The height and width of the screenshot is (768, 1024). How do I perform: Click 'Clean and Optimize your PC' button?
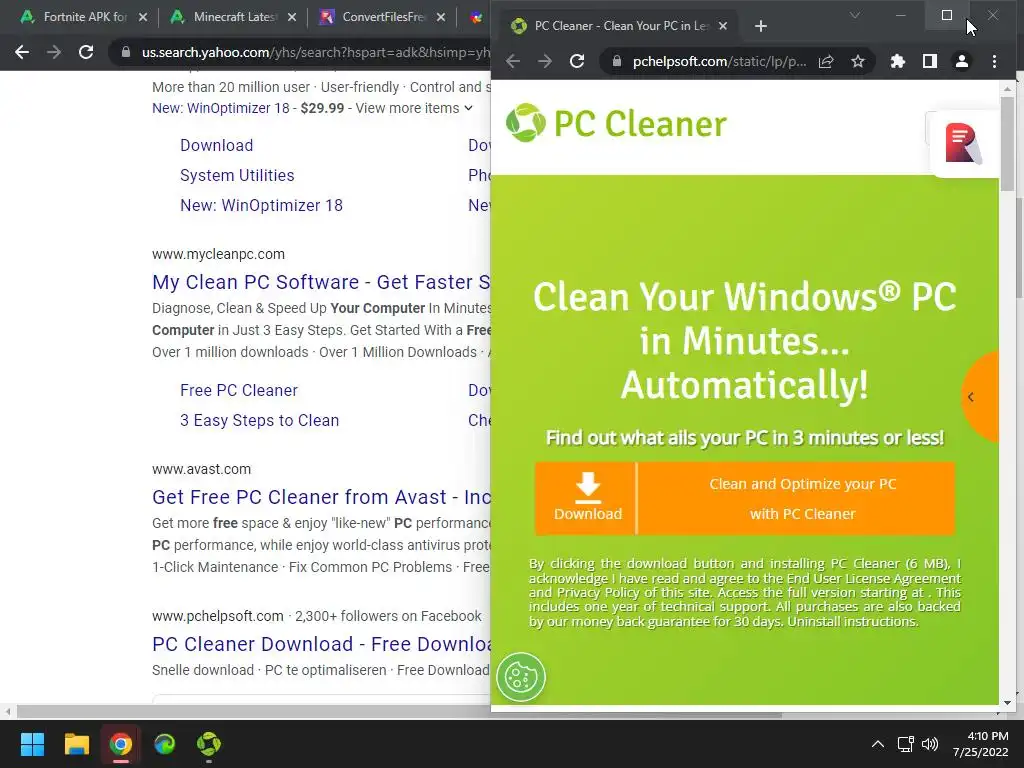[x=796, y=498]
